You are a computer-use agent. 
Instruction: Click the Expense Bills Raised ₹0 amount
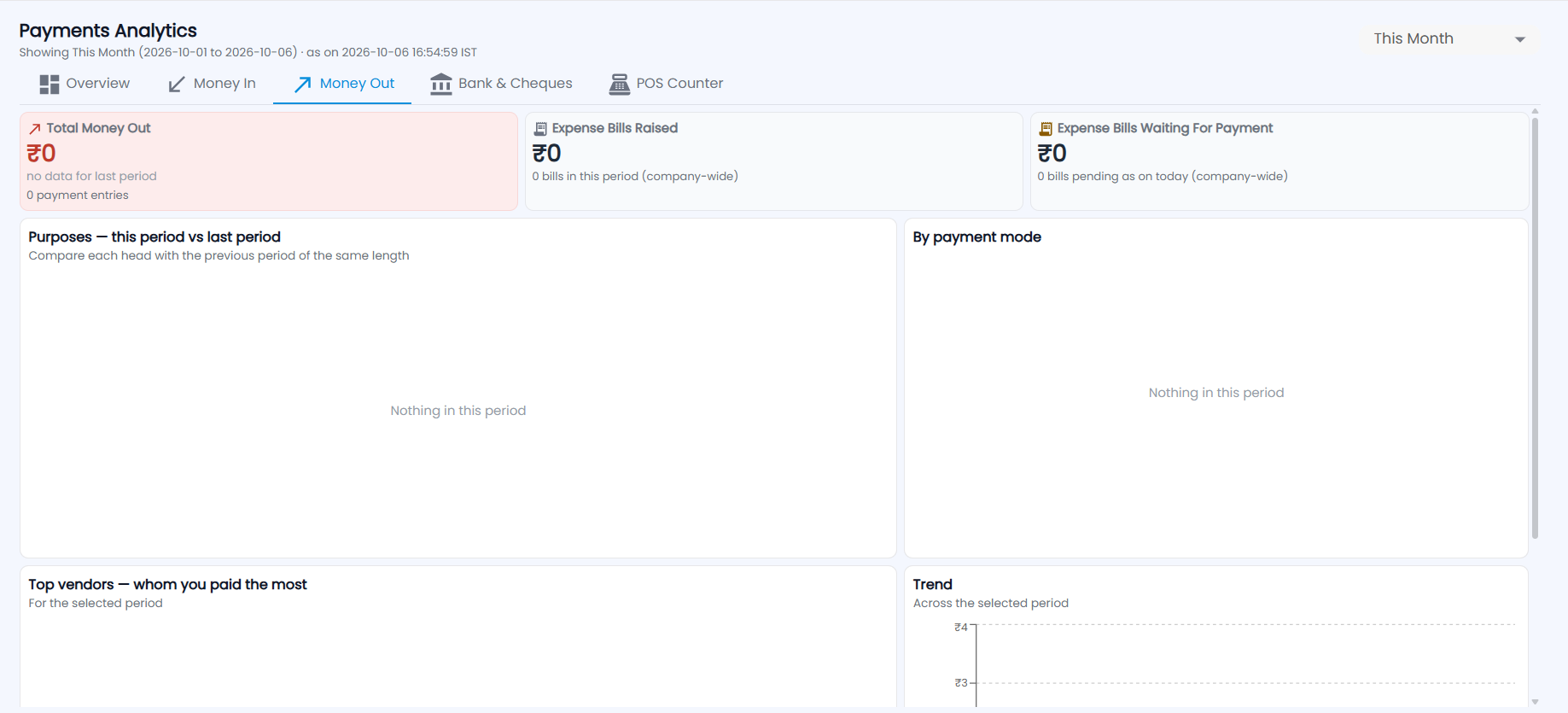(546, 154)
